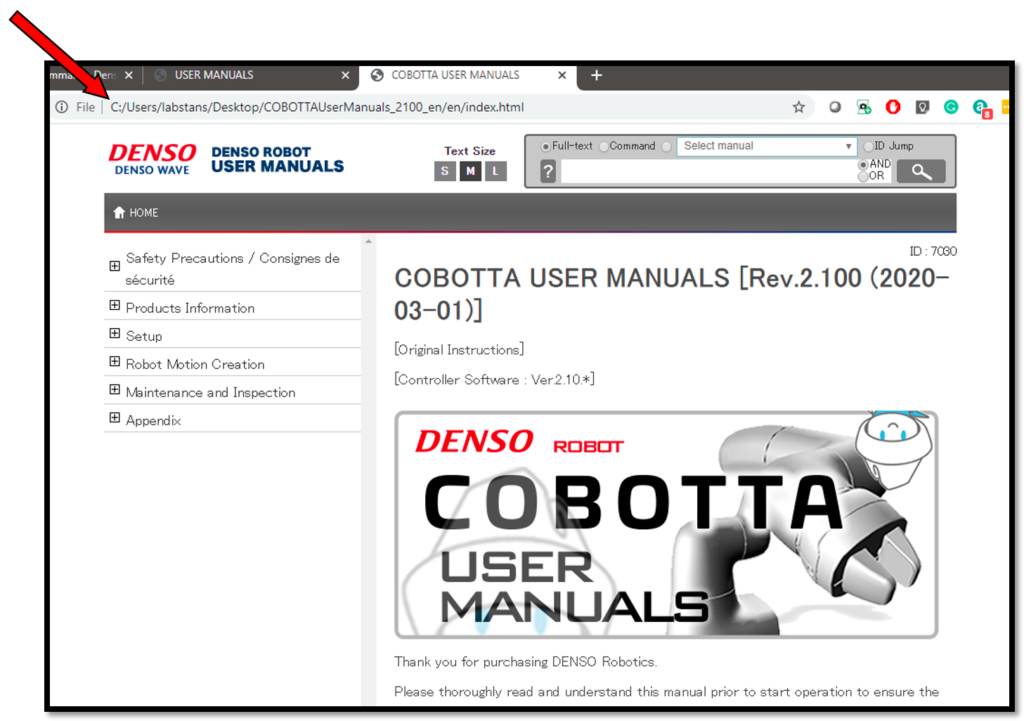Click the COBOTTA USER MANUALS Rev.2.100 heading

tap(672, 294)
